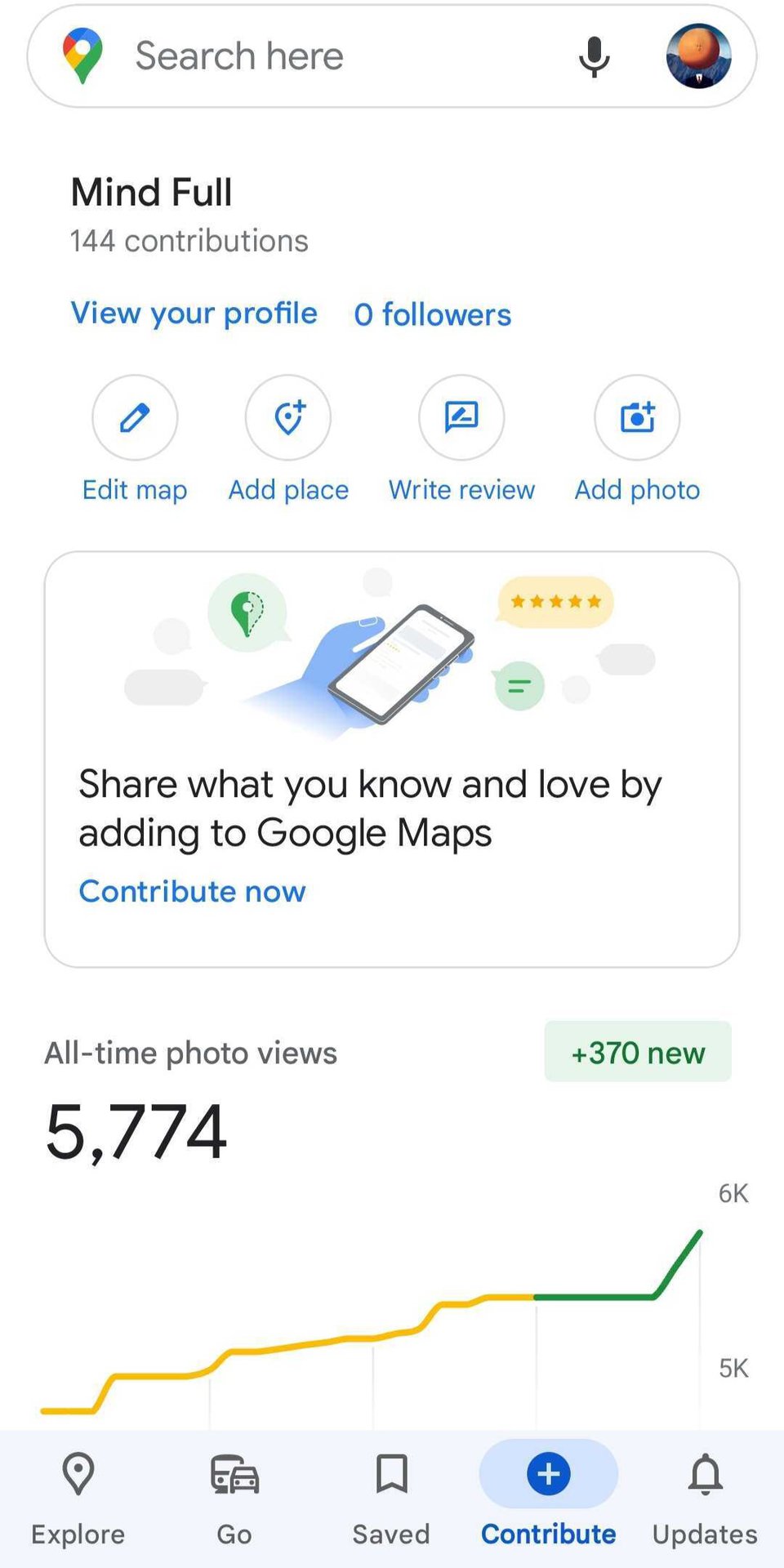
Task: Tap the Add place pin icon
Action: click(x=288, y=418)
